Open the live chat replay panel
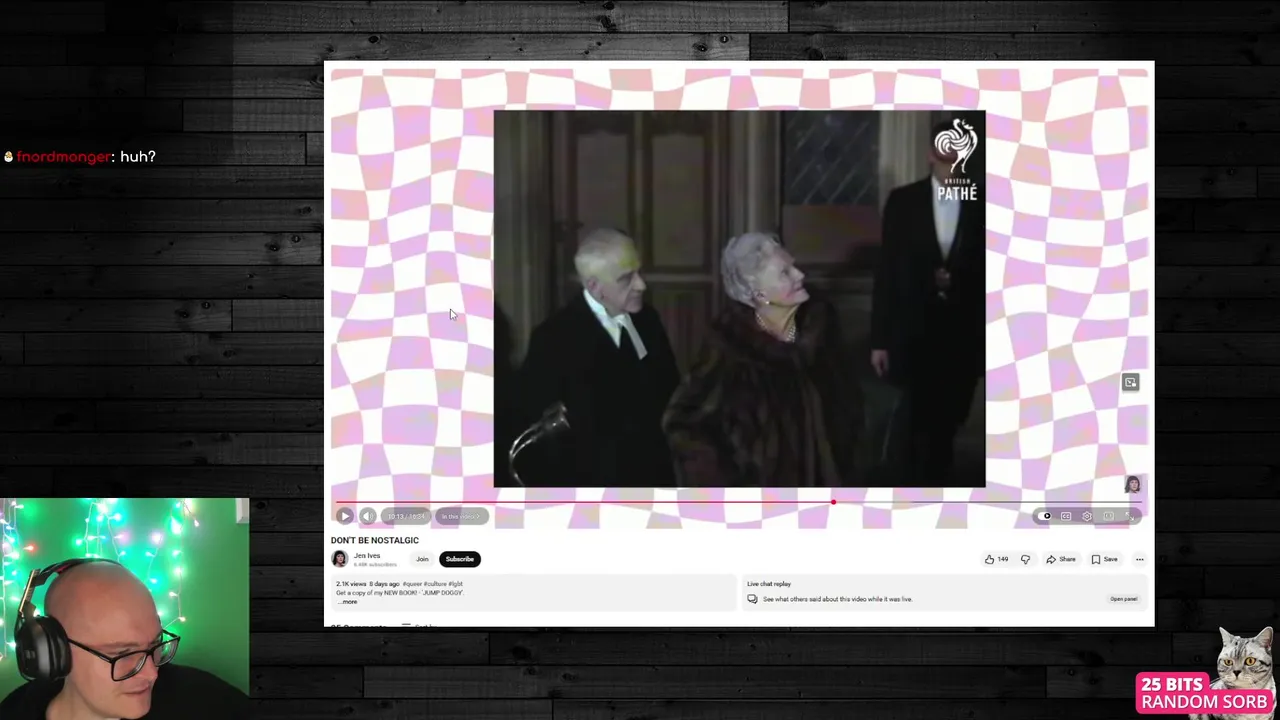The height and width of the screenshot is (720, 1280). [1124, 599]
